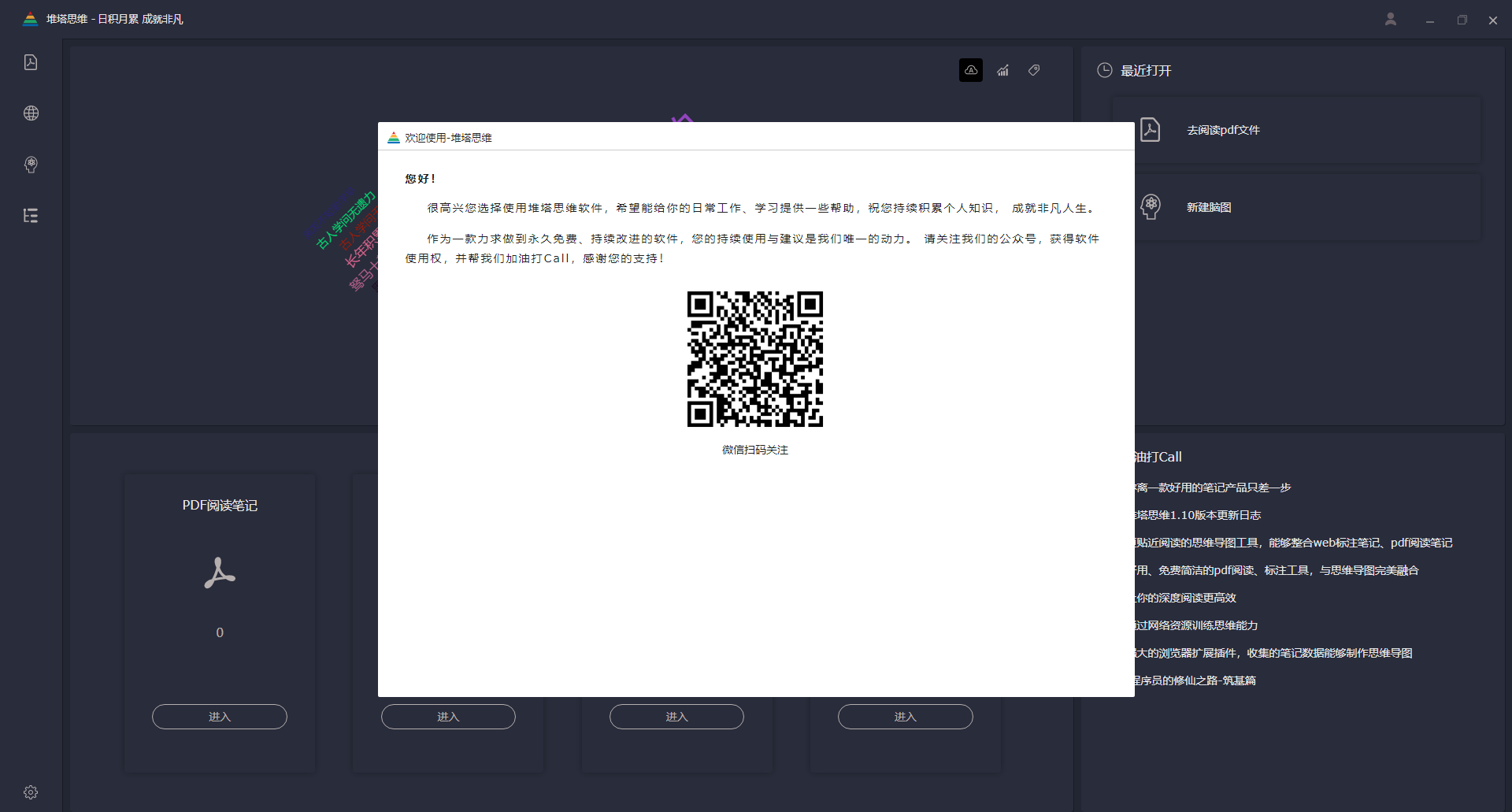
Task: Open 新建脑图 entry
Action: pyautogui.click(x=1296, y=207)
